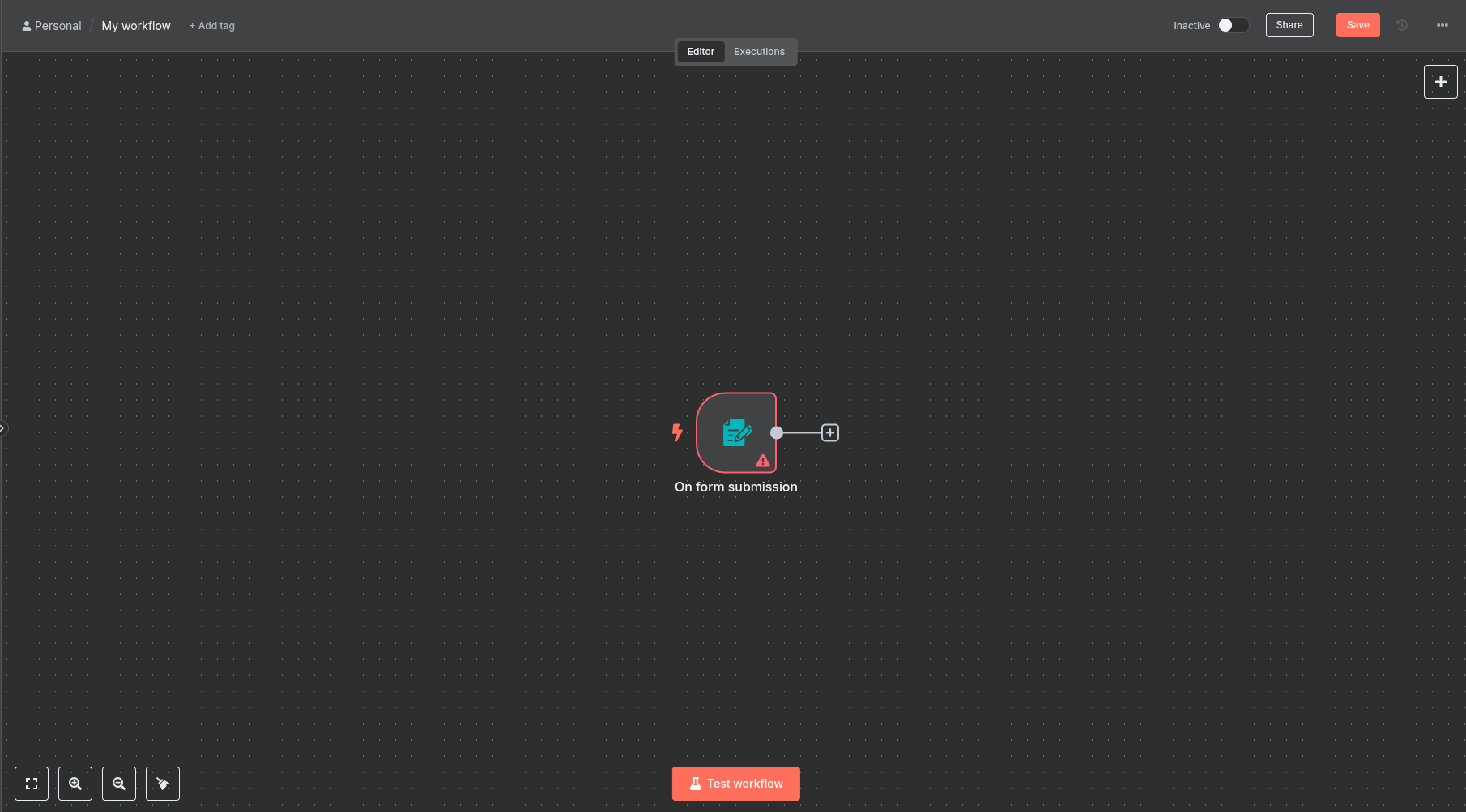Switch to the Executions tab
The image size is (1466, 812).
759,52
